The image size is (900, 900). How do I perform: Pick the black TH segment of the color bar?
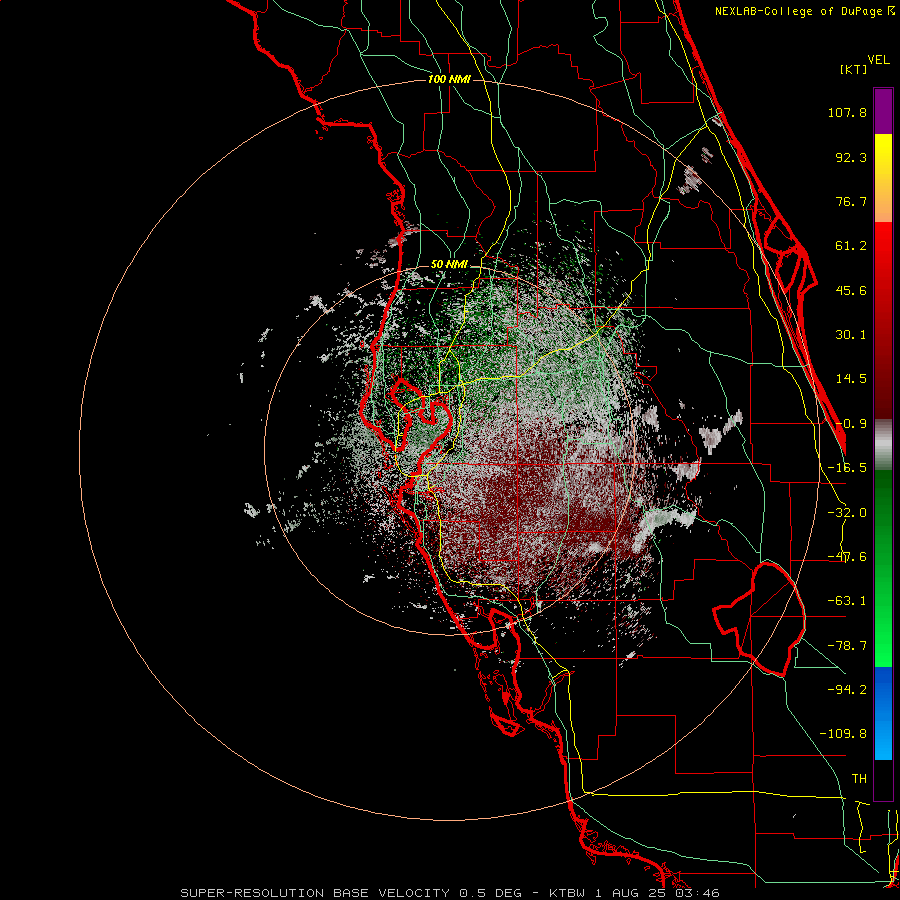(883, 779)
